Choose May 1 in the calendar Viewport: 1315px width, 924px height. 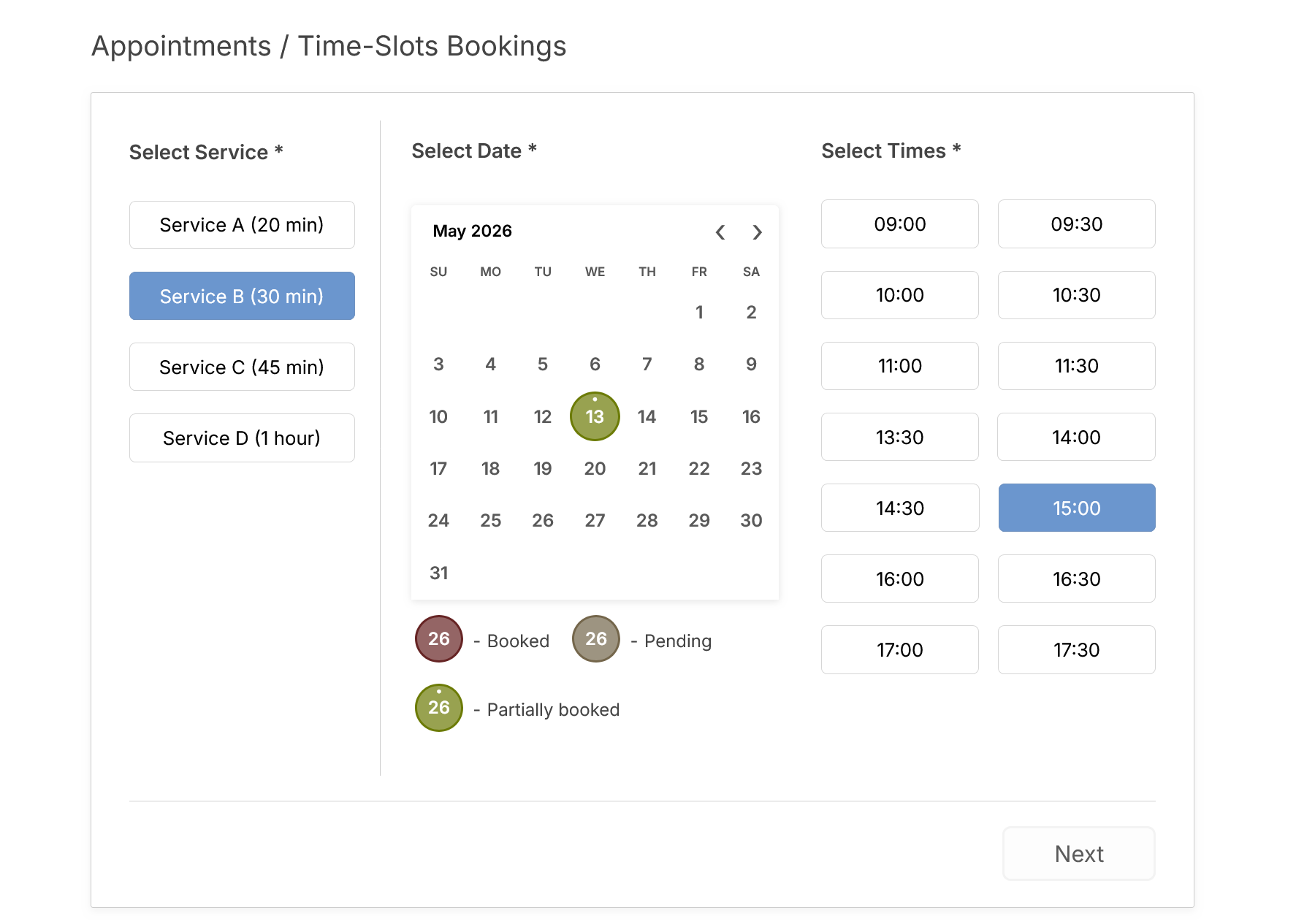click(x=699, y=313)
